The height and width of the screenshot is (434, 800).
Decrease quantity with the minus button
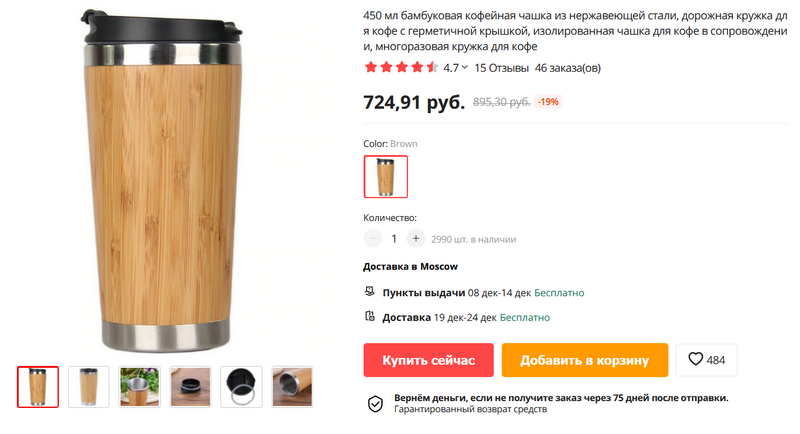point(373,238)
